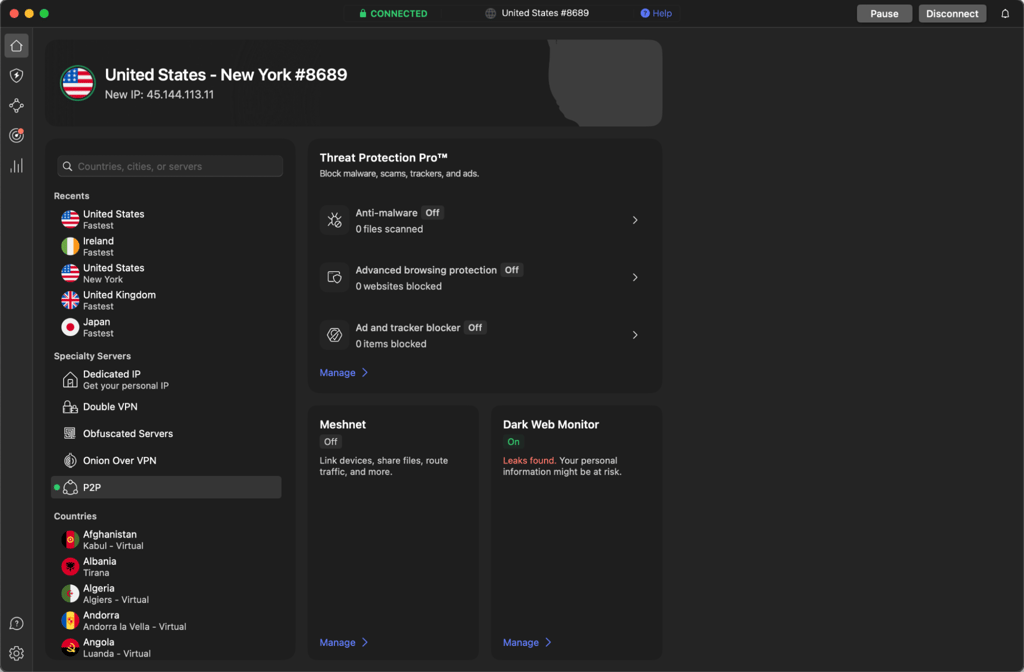Viewport: 1024px width, 672px height.
Task: Select United Kingdom Fastest recent server
Action: [167, 300]
